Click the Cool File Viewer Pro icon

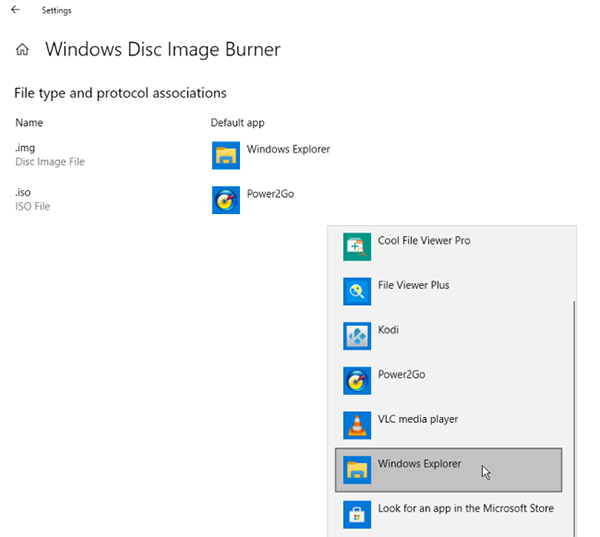357,247
